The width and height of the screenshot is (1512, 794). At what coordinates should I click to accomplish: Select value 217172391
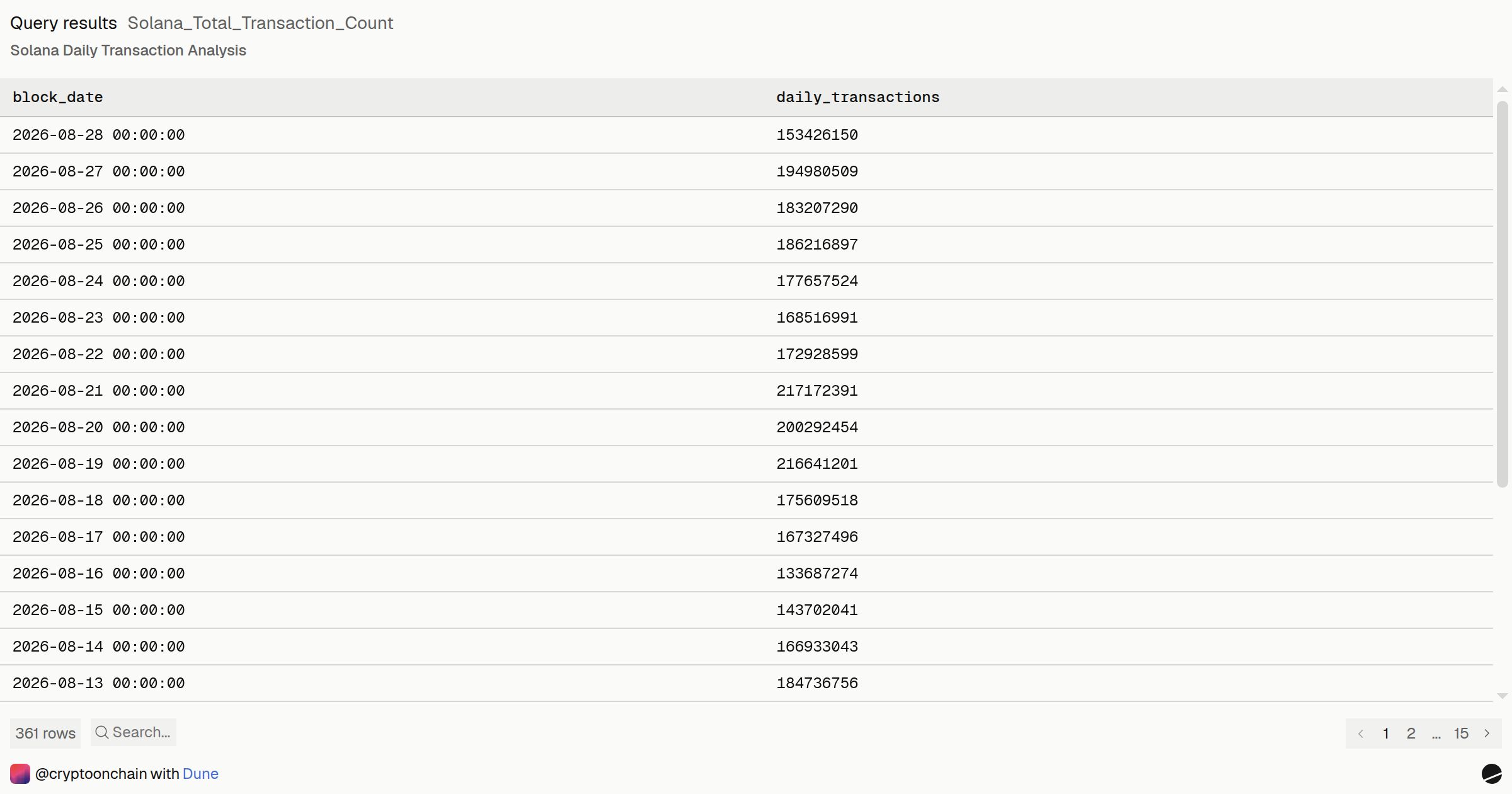pos(817,391)
